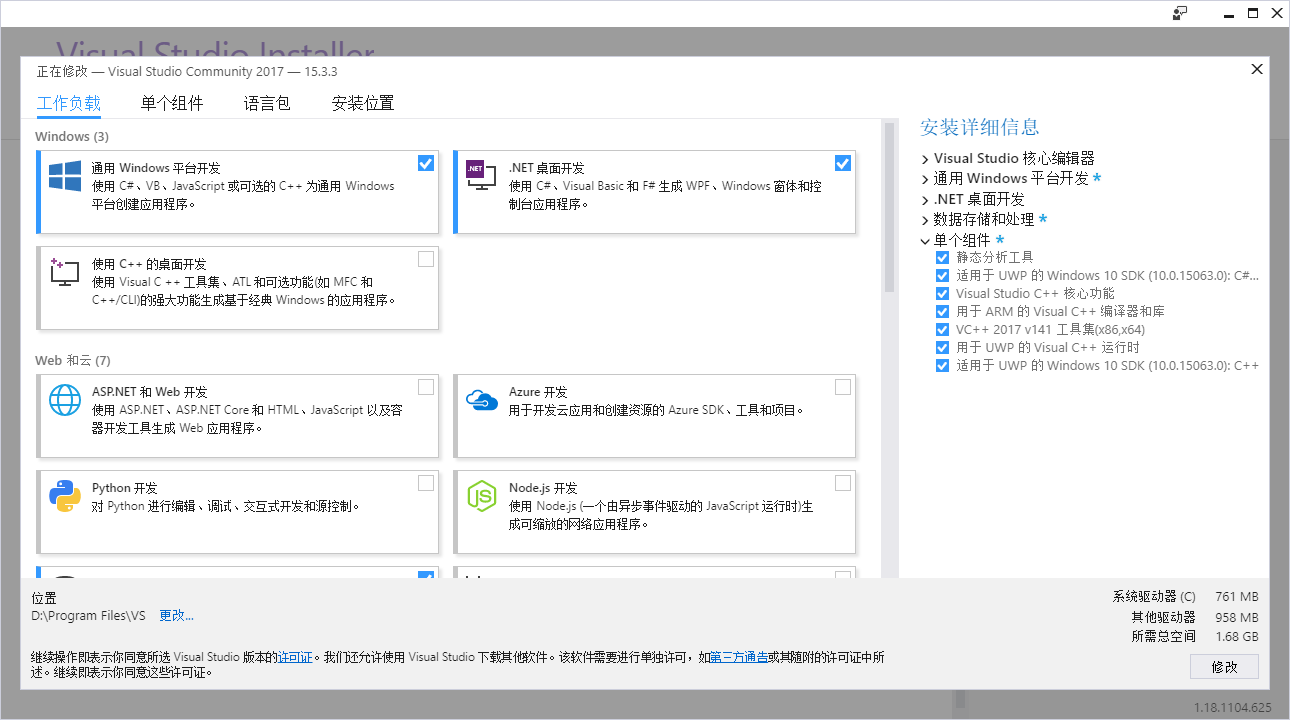Click the workloads list vertical scrollbar
Viewport: 1290px width, 720px height.
[x=888, y=210]
